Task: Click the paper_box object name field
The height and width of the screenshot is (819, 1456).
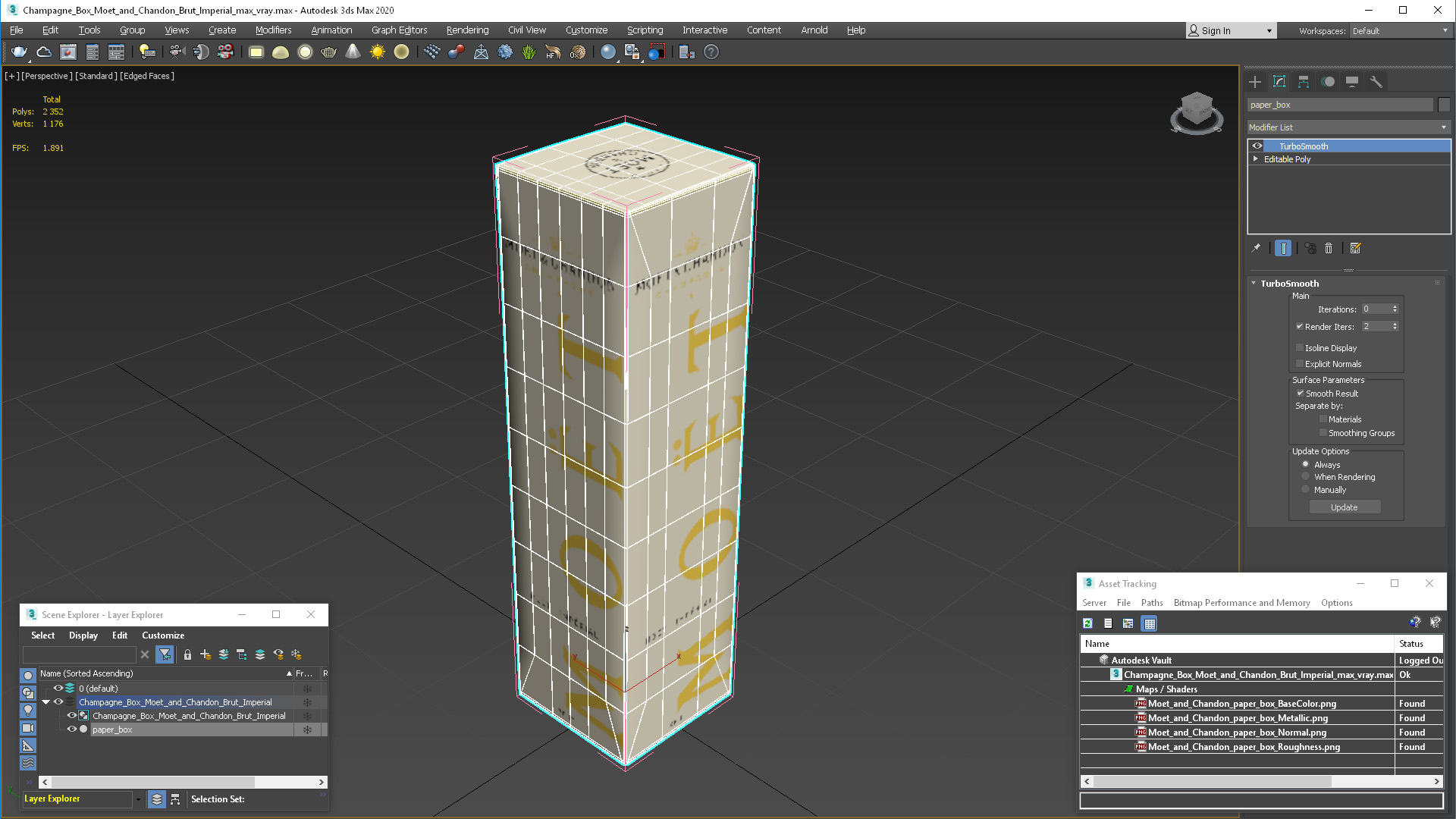Action: [x=1340, y=105]
